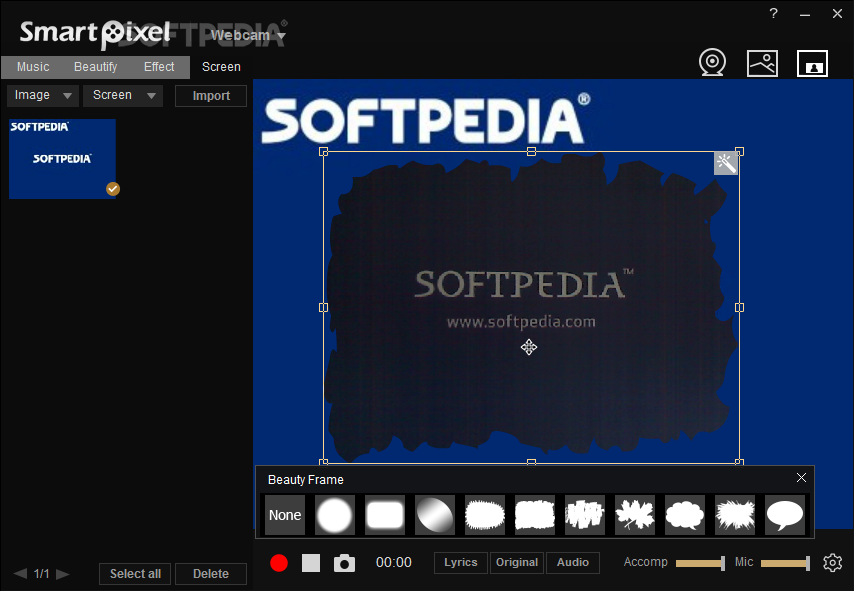Screen dimensions: 854x591
Task: Adjust the Mic volume slider
Action: pyautogui.click(x=785, y=563)
